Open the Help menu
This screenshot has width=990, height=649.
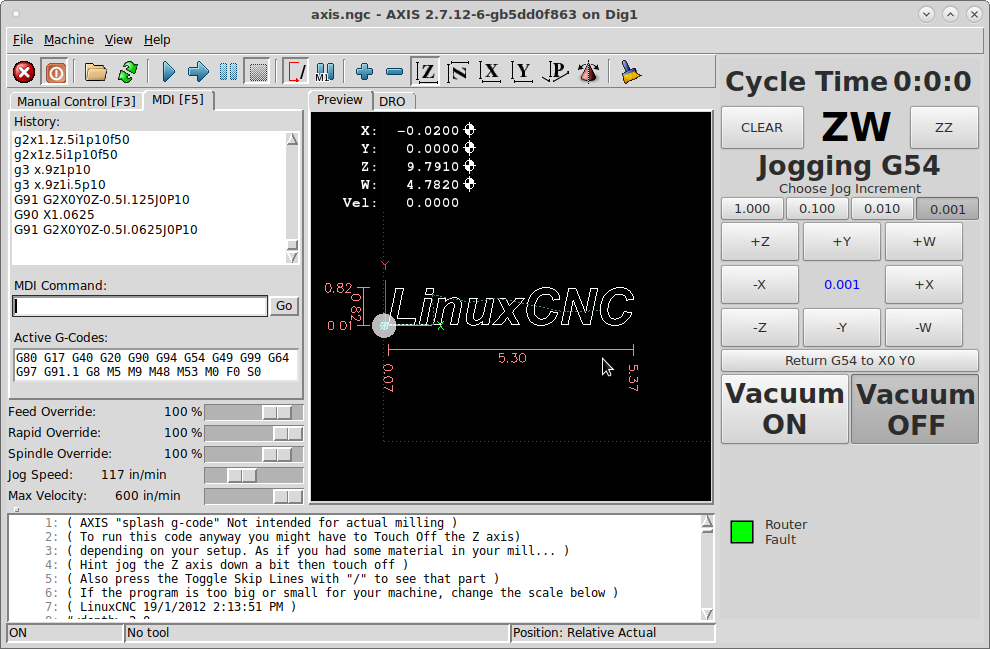(157, 40)
